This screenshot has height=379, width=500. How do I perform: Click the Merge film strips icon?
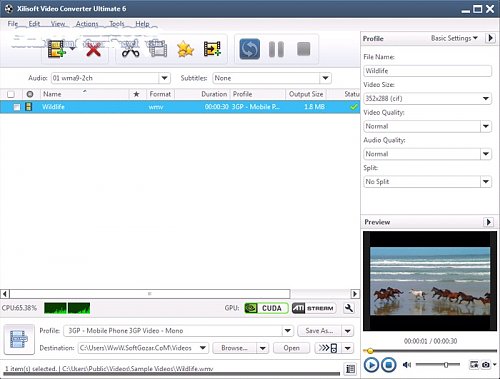tap(158, 50)
